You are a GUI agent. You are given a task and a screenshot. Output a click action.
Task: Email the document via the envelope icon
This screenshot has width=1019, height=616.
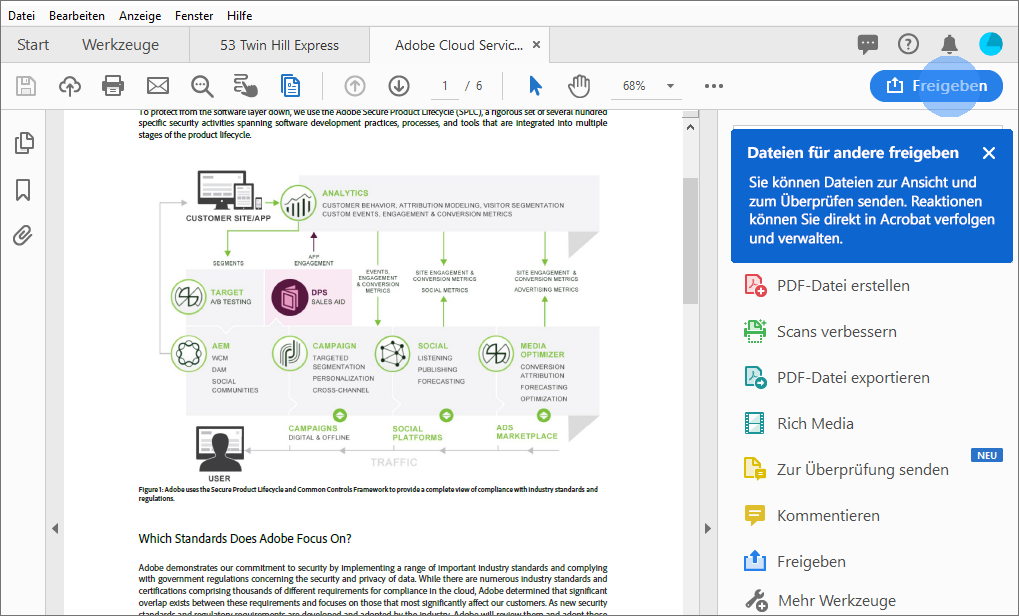156,86
